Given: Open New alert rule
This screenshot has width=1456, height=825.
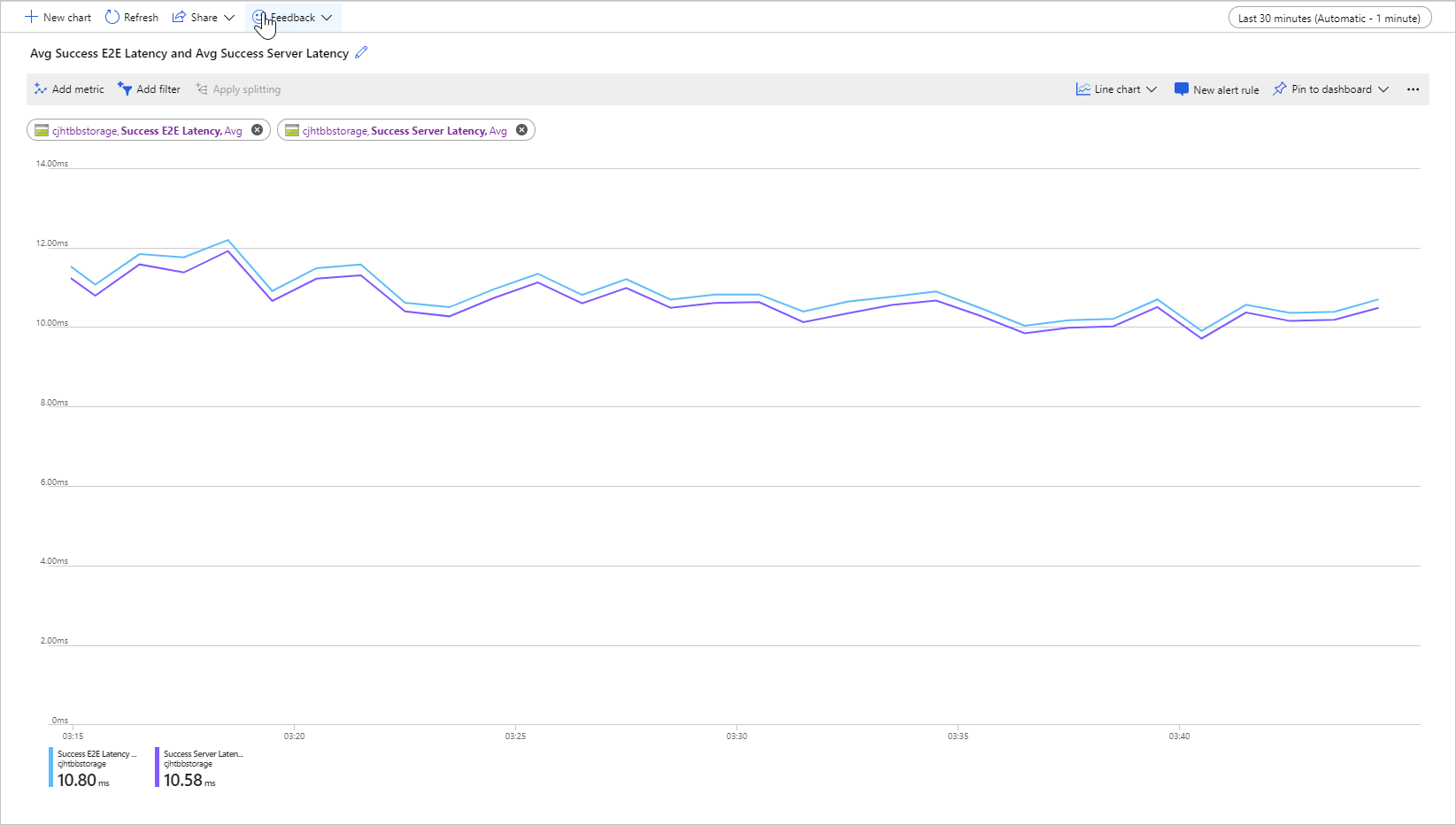Looking at the screenshot, I should click(1216, 89).
